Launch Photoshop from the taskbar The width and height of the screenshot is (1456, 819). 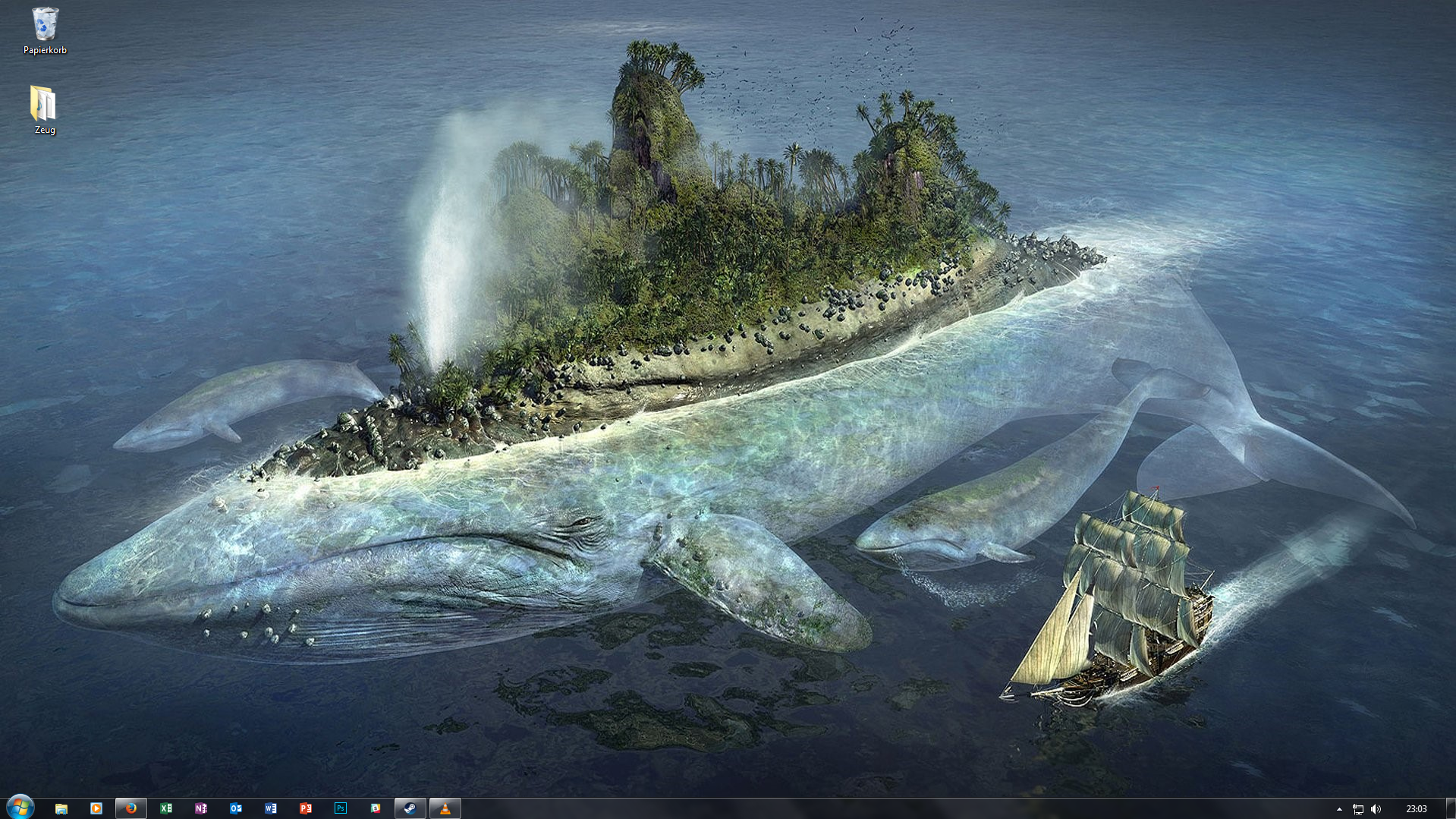point(341,808)
